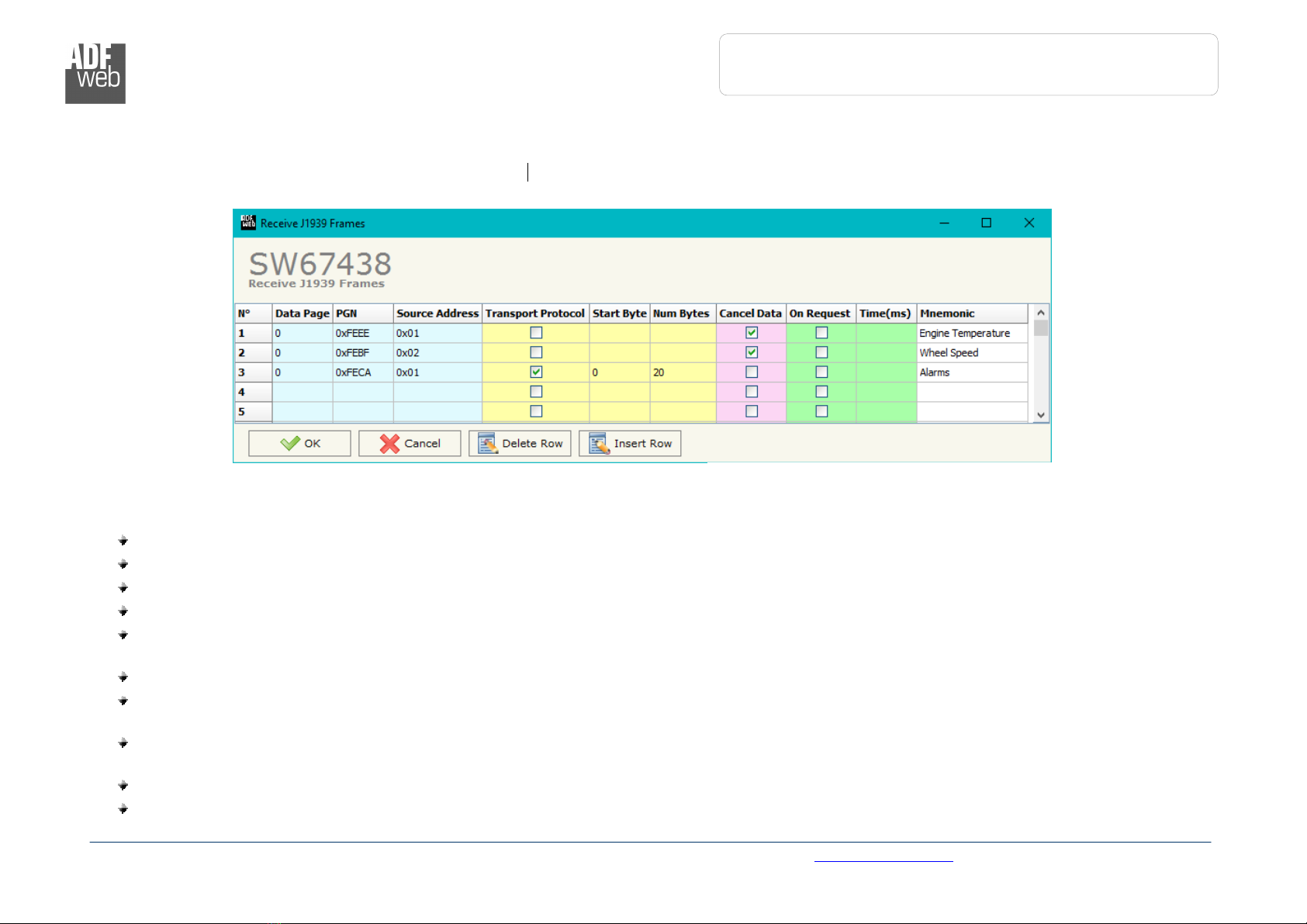Click empty PGN cell in row 4
Screen dimensions: 1307x924
(x=363, y=392)
